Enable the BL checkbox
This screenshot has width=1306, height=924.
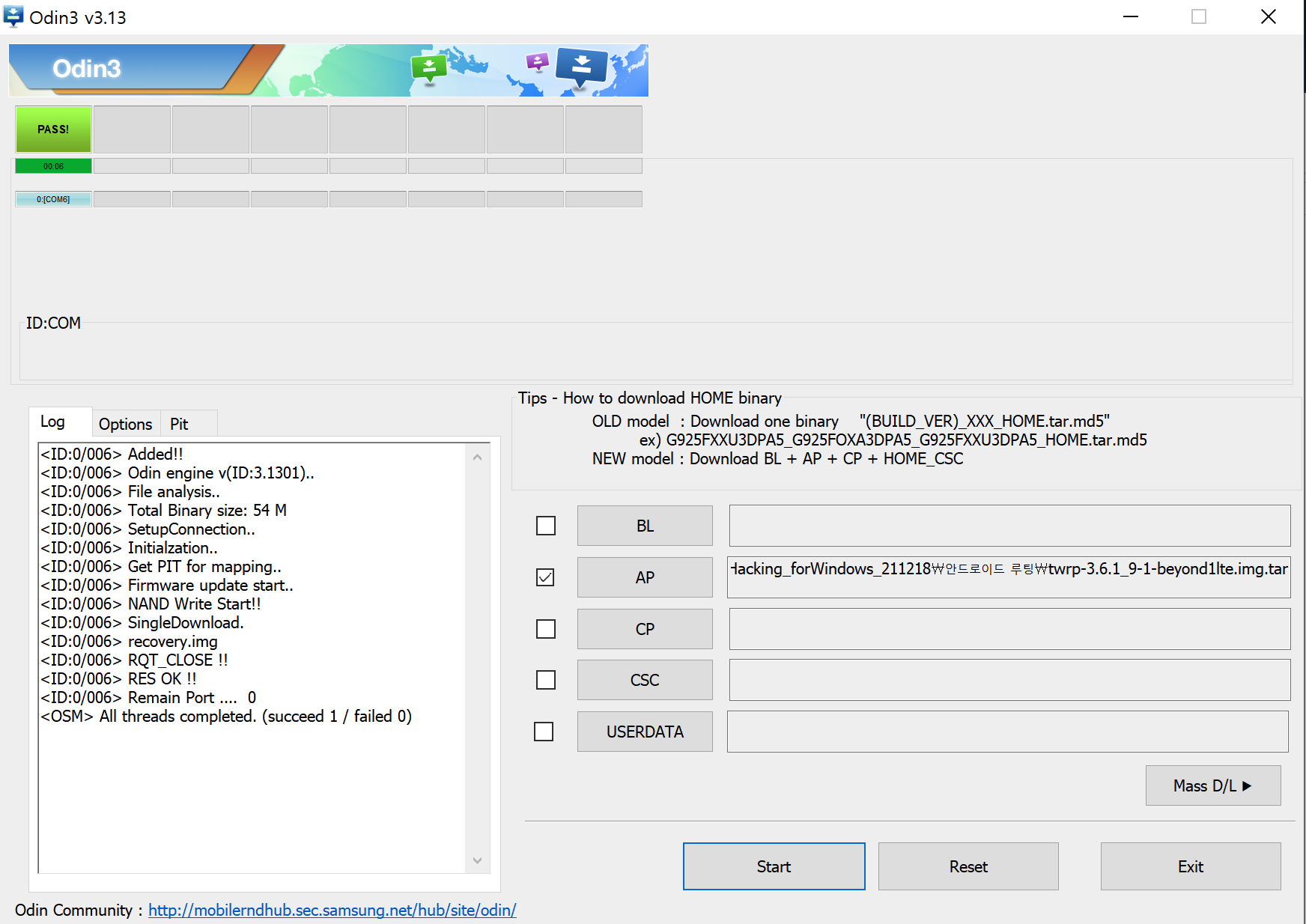(546, 526)
